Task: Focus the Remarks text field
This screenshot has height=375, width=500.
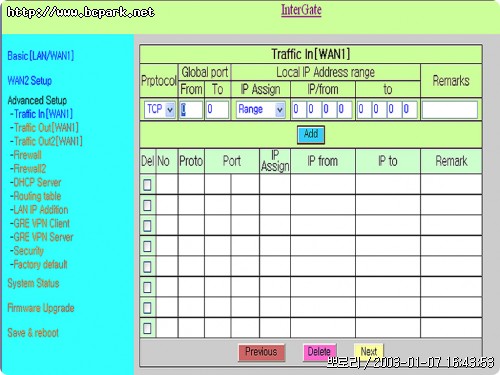Action: tap(450, 110)
